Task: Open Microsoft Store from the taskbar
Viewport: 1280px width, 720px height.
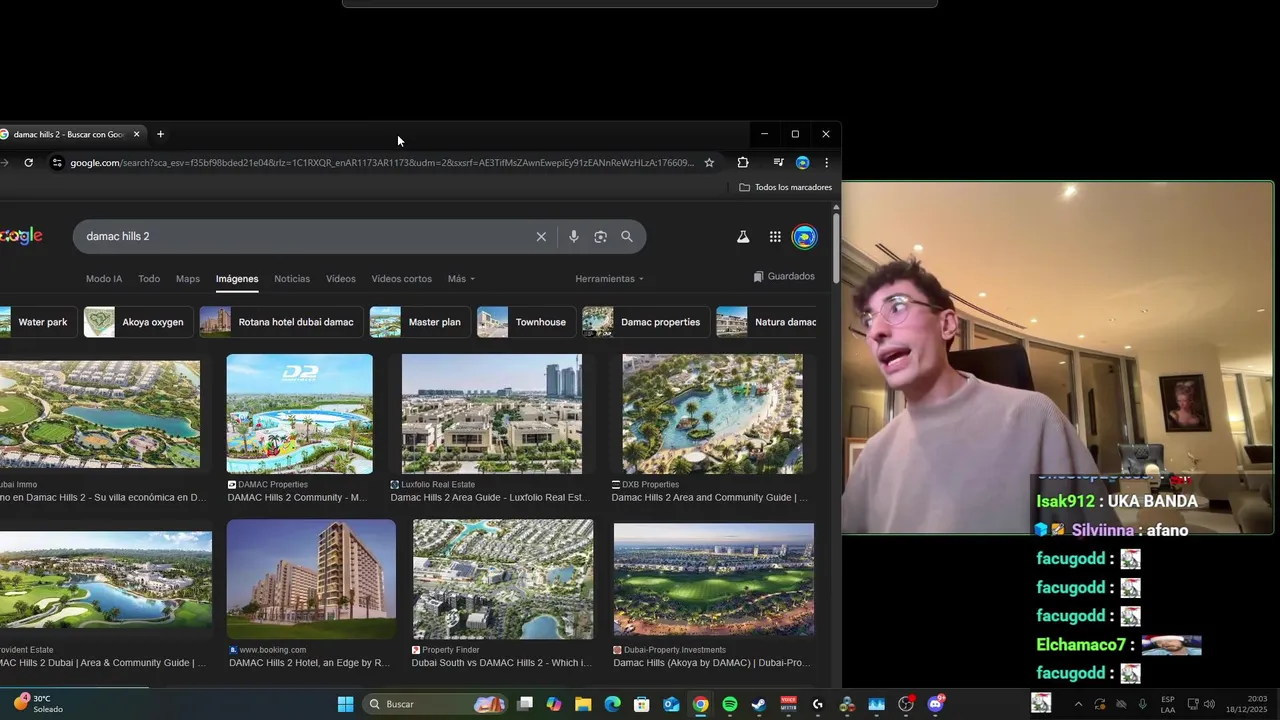Action: click(642, 704)
